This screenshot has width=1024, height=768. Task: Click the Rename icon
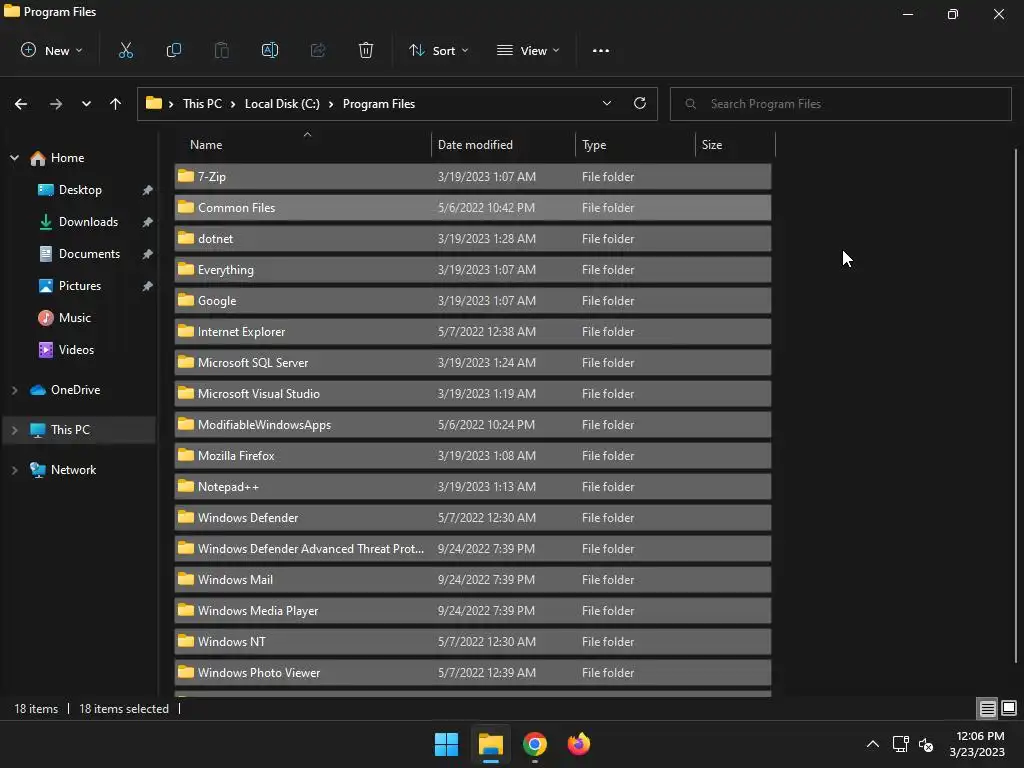point(270,50)
